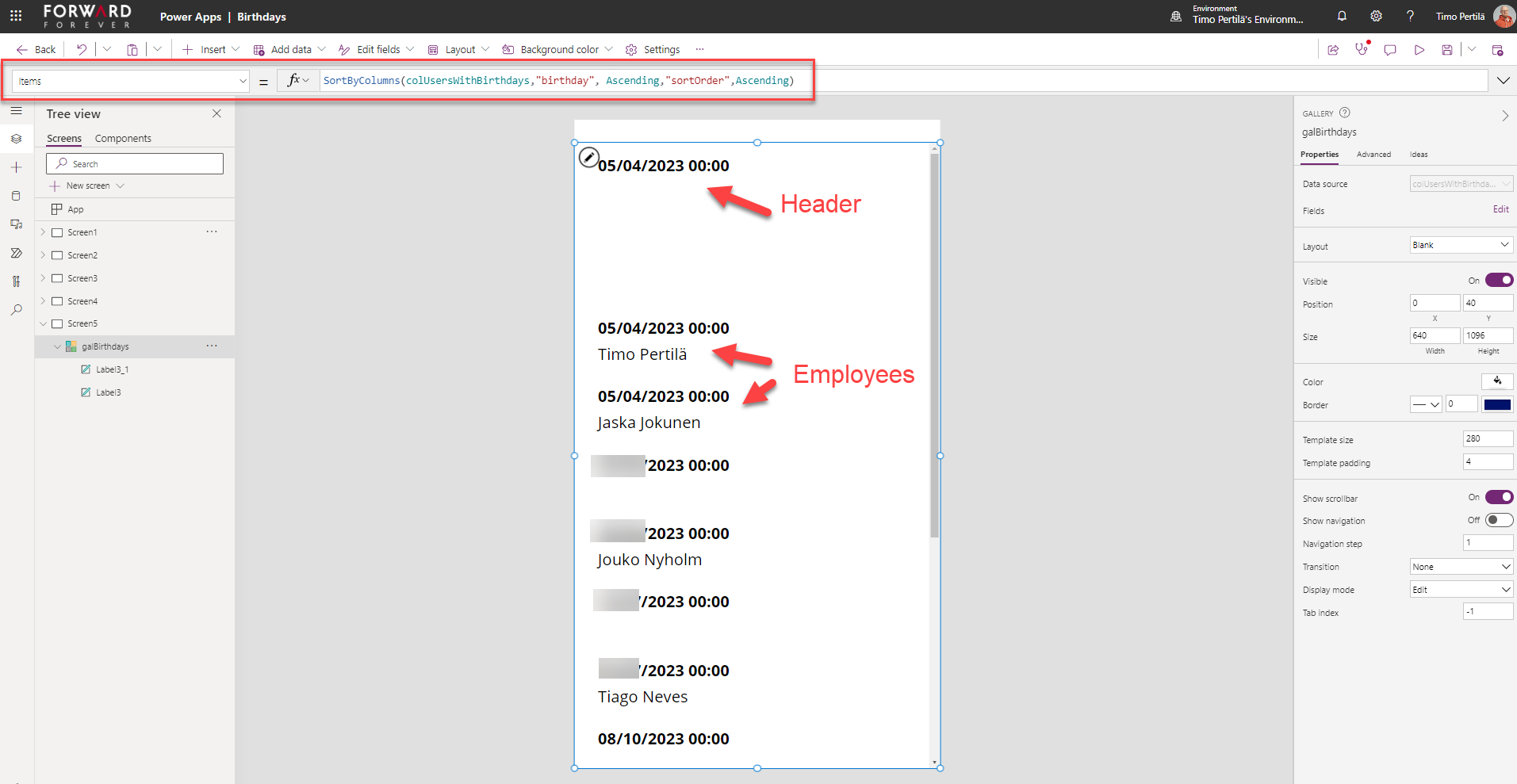1517x784 pixels.
Task: Click the Share icon in toolbar
Action: pyautogui.click(x=1333, y=50)
